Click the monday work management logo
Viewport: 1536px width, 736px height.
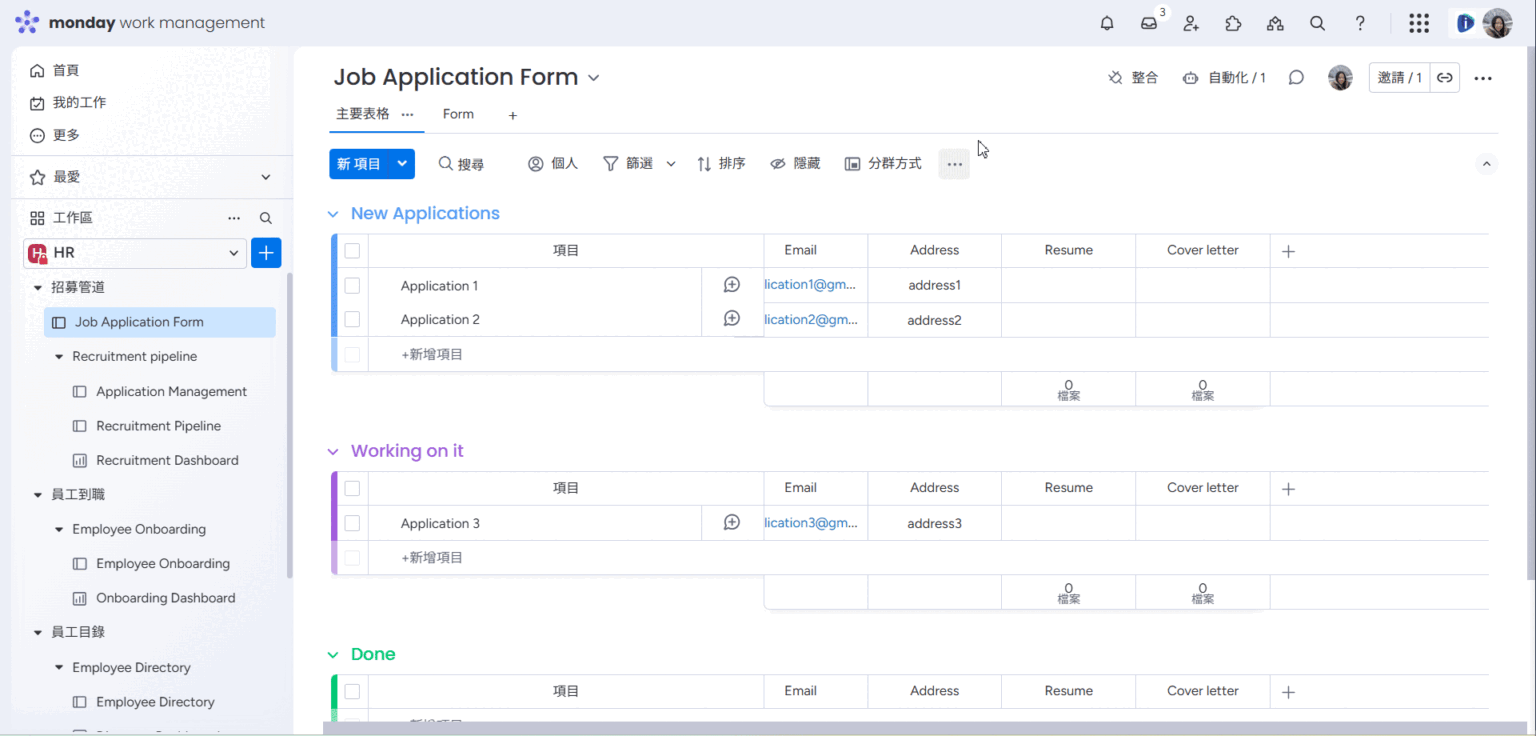pos(140,22)
